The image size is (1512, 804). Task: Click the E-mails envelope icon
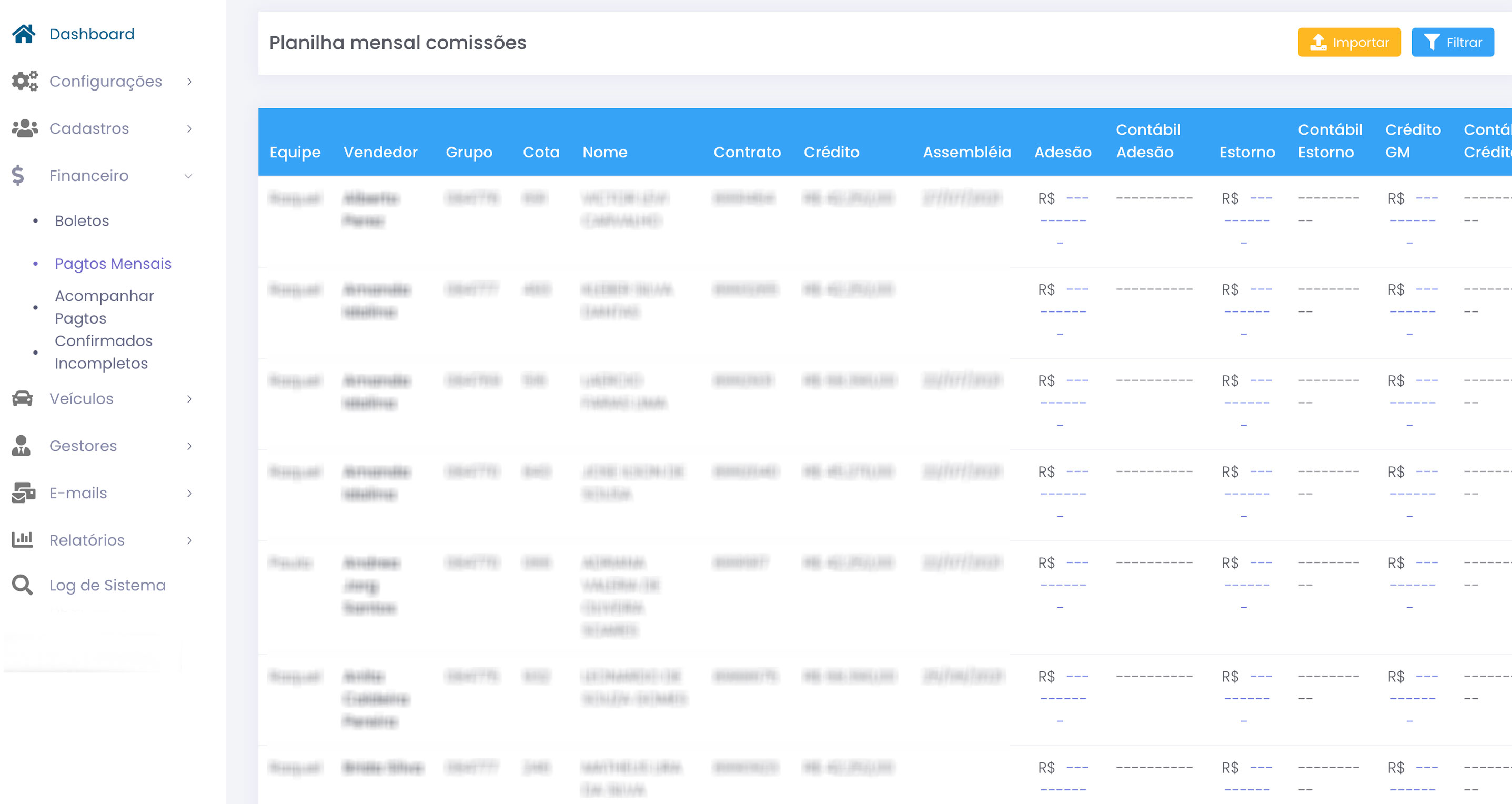(24, 493)
